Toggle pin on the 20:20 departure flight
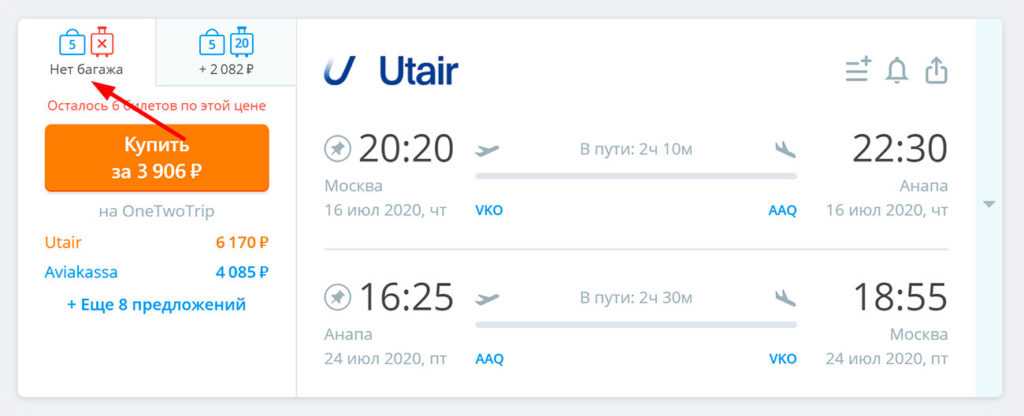The image size is (1024, 416). [338, 150]
